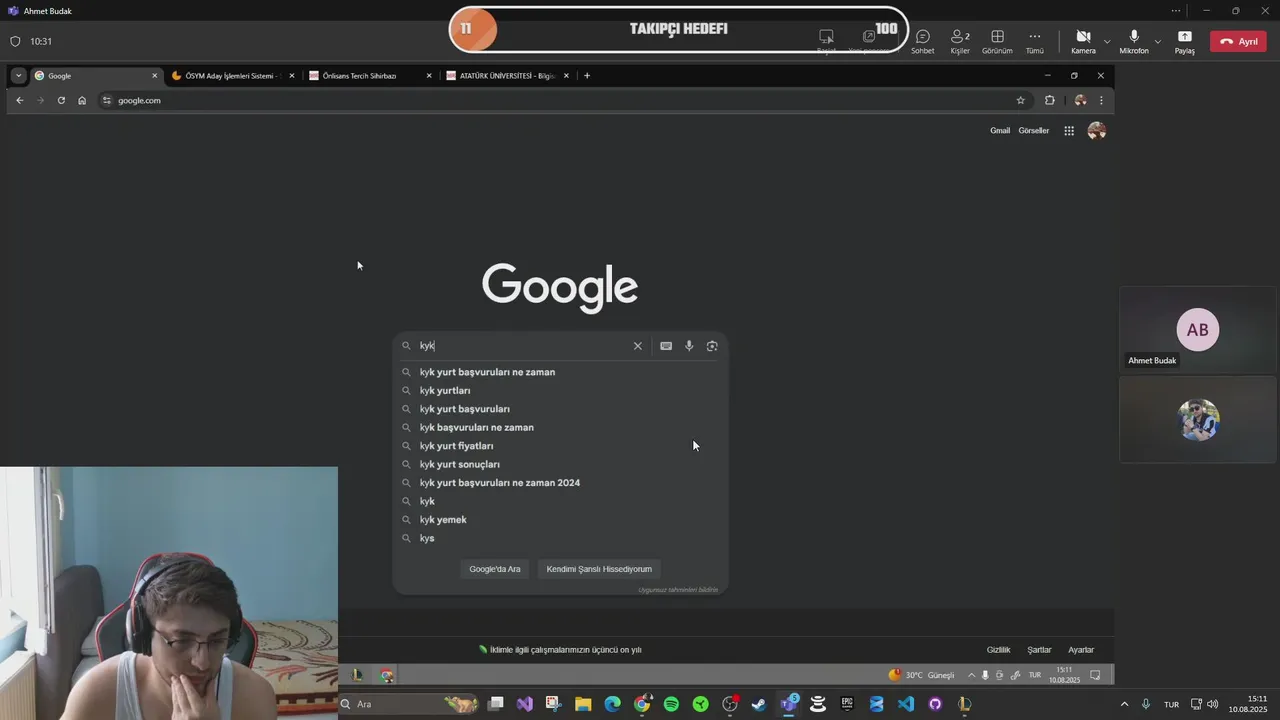Bookmark this page with star icon
The width and height of the screenshot is (1280, 720).
1020,100
